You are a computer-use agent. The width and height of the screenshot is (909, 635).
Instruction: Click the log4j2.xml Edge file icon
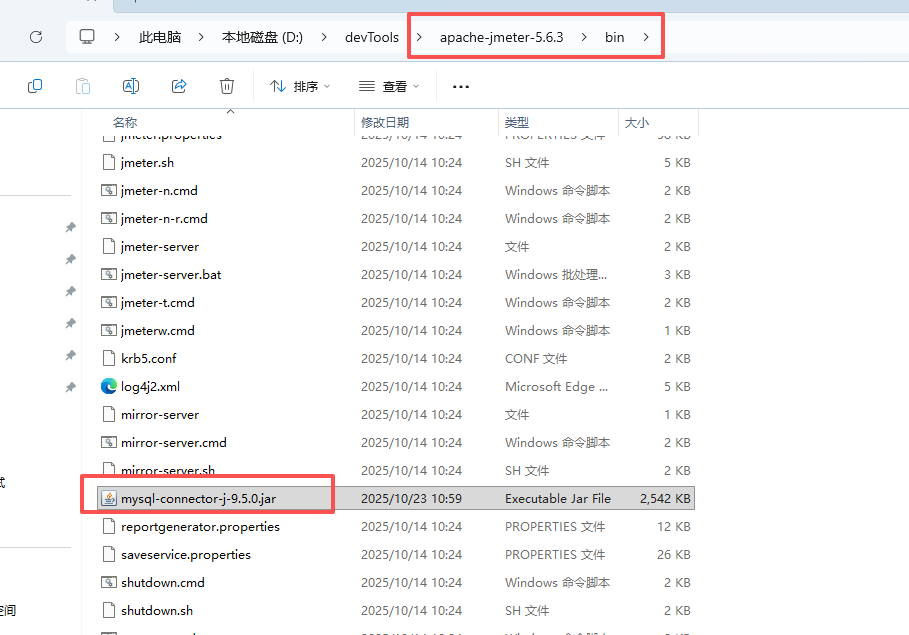(x=108, y=386)
